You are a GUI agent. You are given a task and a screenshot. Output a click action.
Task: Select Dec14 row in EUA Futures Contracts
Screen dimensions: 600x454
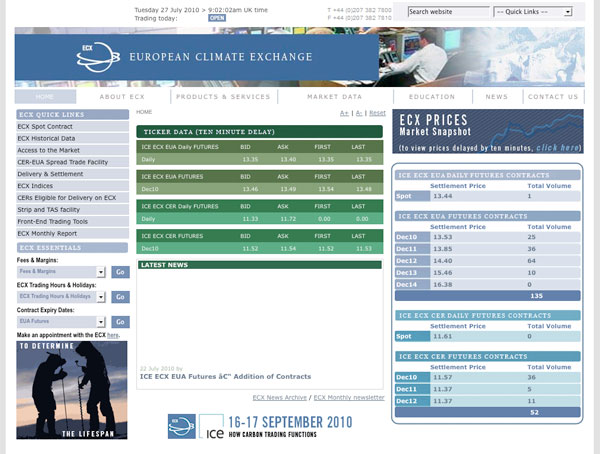[x=488, y=284]
